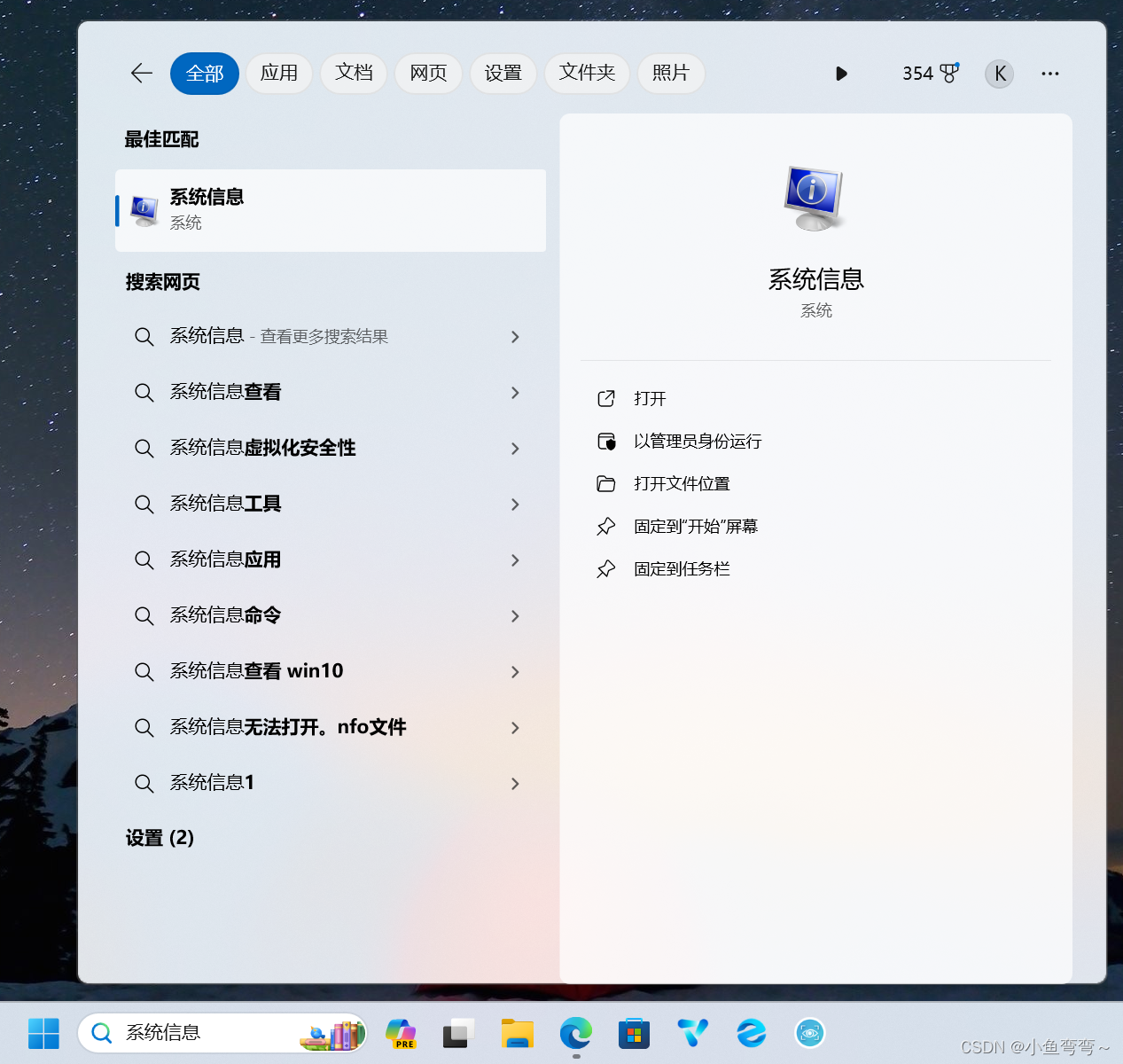
Task: Select the 系统信息查看 win10 suggestion
Action: [x=306, y=671]
